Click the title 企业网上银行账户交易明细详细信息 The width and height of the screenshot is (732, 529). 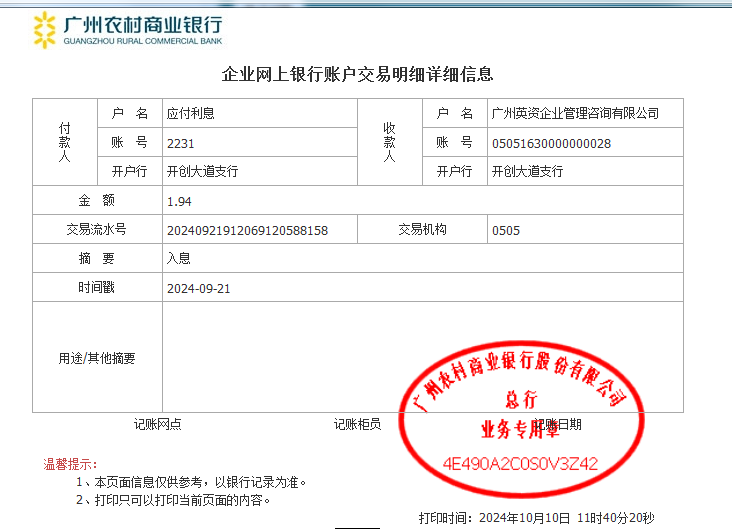(357, 74)
